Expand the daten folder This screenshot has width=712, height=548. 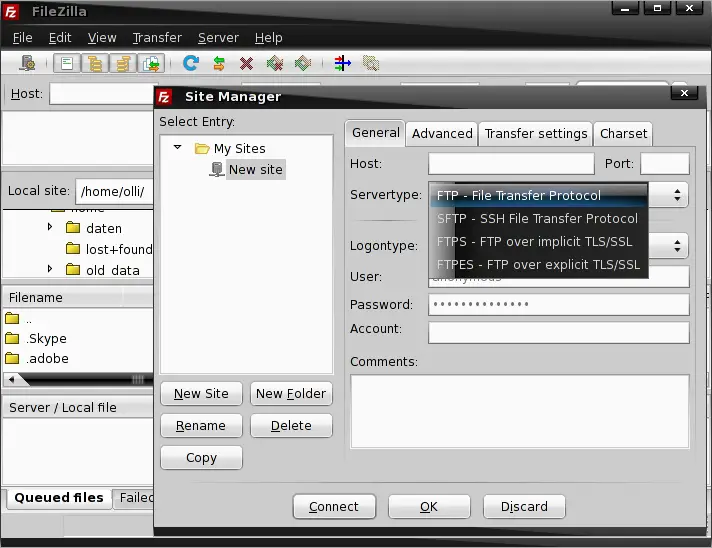tap(50, 227)
